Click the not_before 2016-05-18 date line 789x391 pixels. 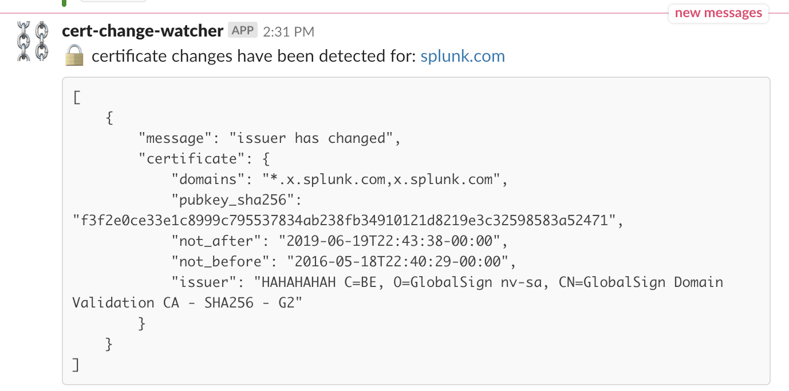344,262
